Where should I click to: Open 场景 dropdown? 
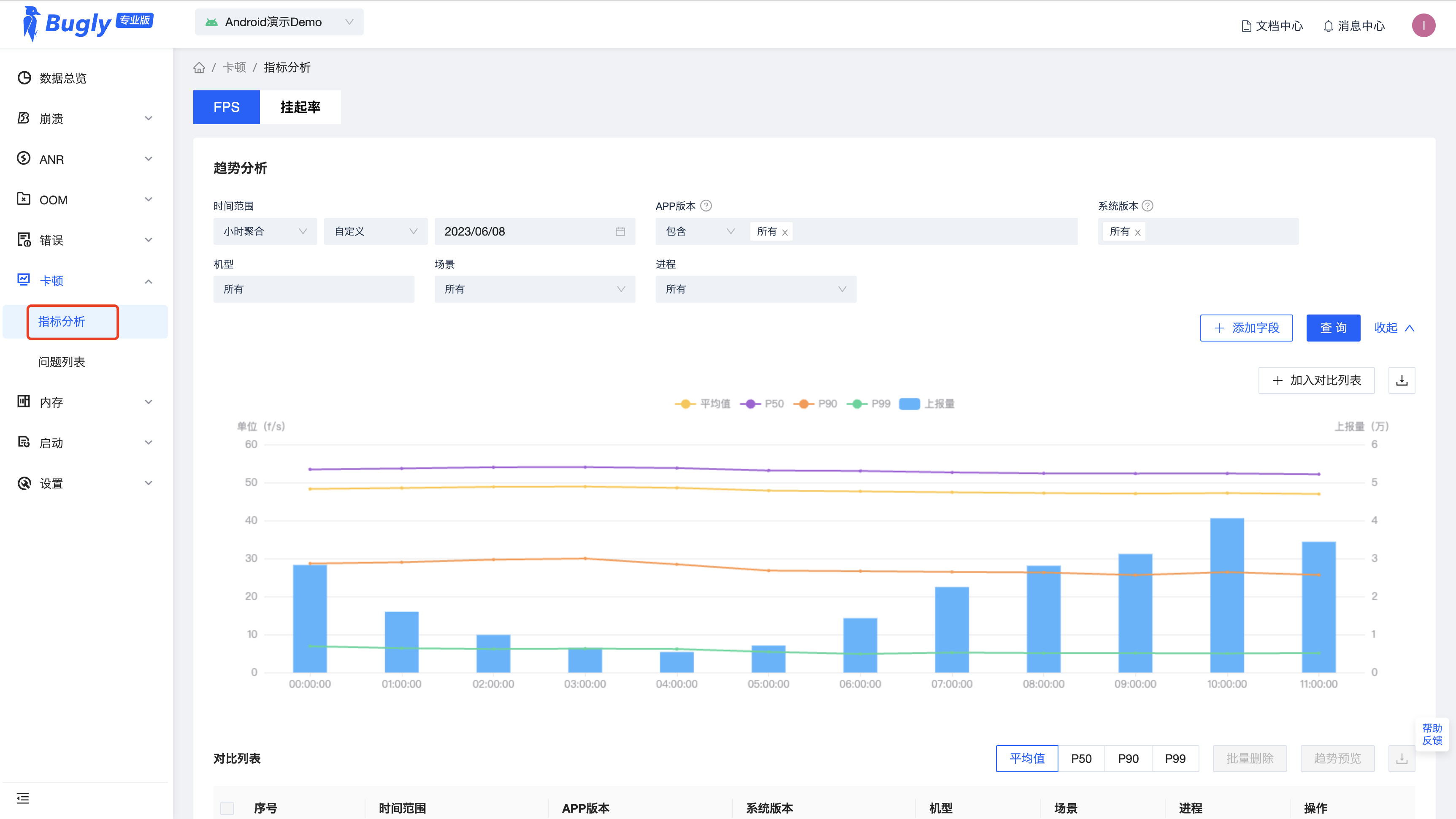click(535, 289)
